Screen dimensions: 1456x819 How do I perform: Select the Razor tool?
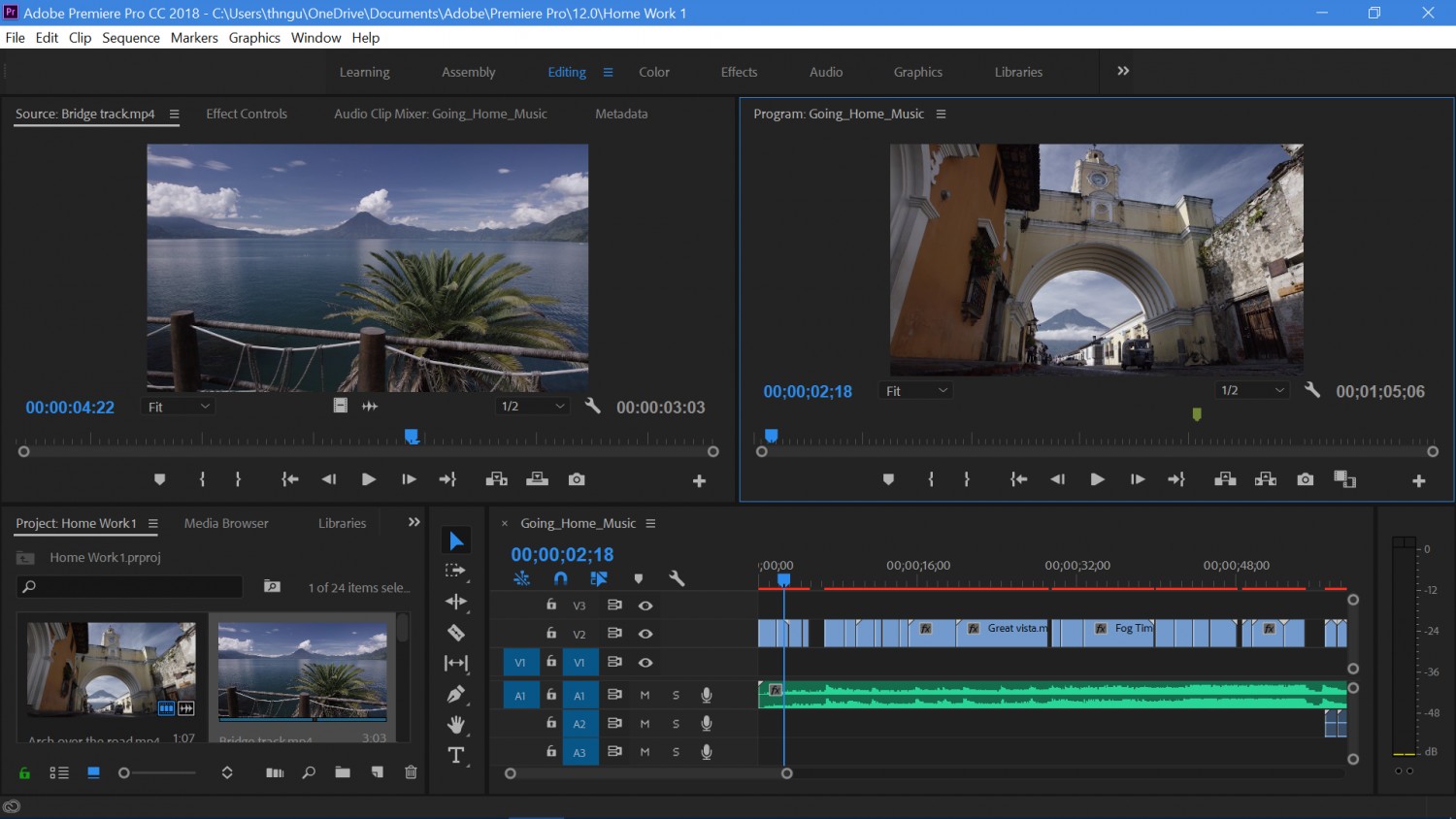tap(455, 633)
